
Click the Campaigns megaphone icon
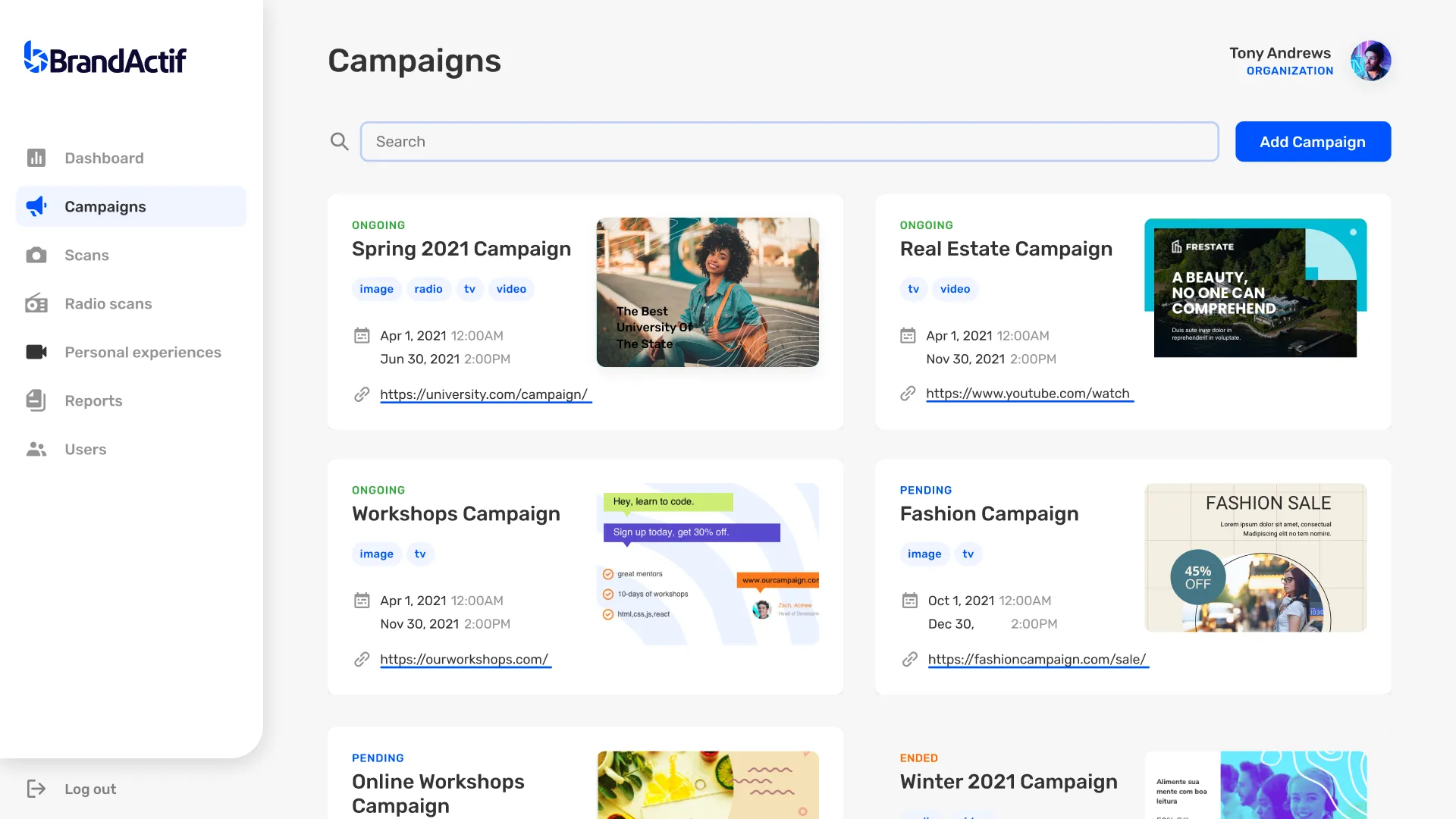[36, 206]
